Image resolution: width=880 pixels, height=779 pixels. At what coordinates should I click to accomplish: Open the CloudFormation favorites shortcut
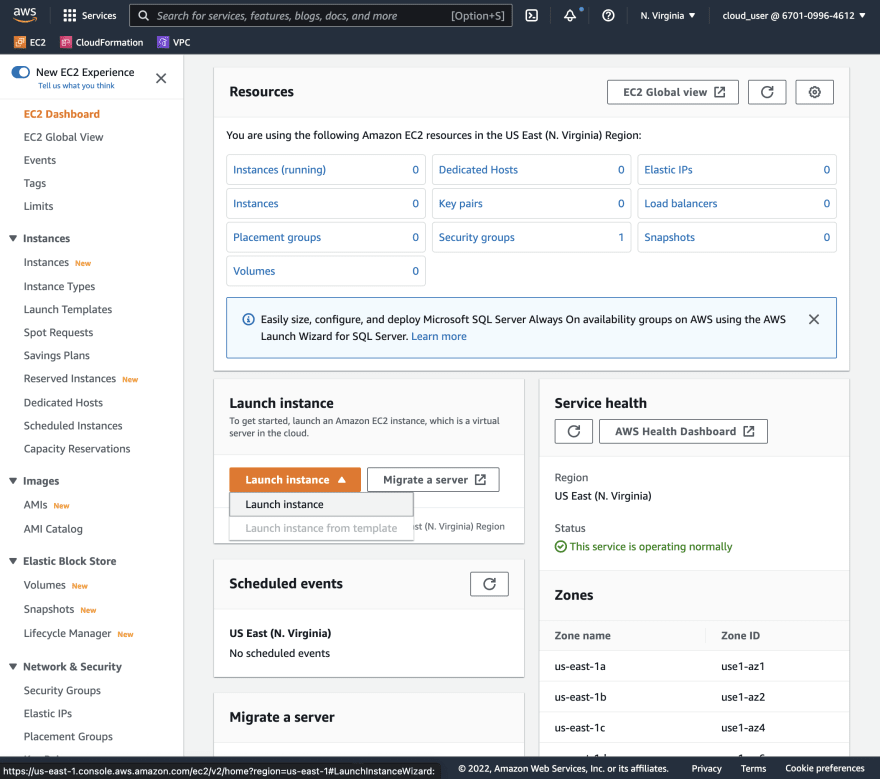(x=102, y=42)
